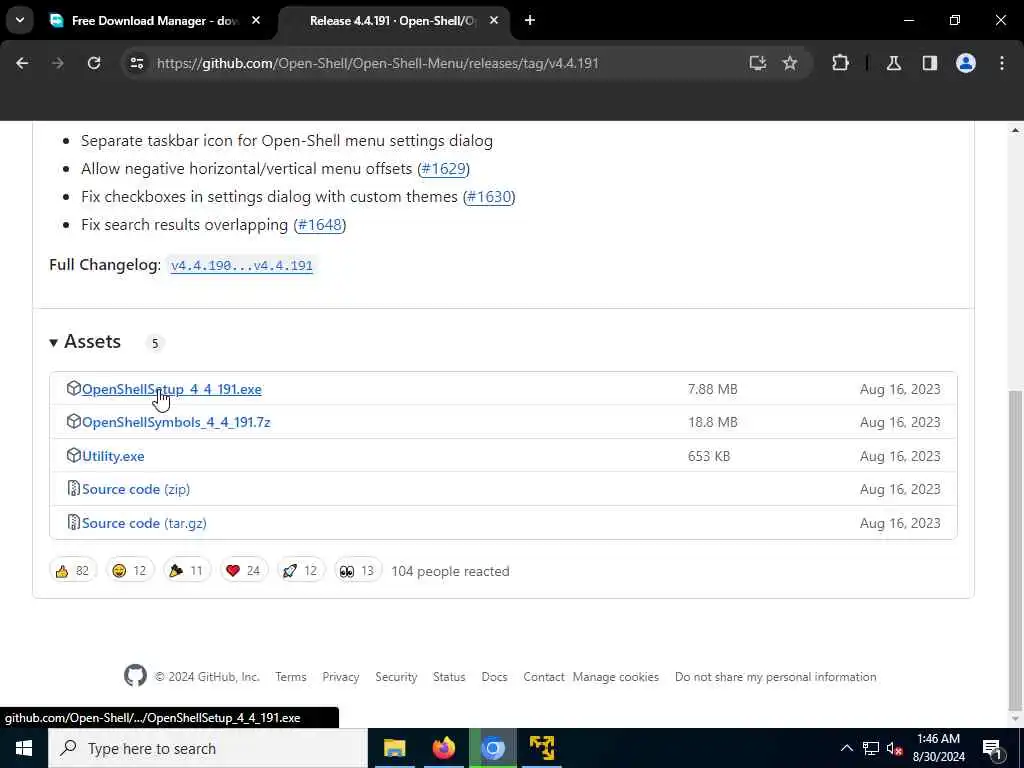Click the package icon beside Utility.exe

[73, 455]
